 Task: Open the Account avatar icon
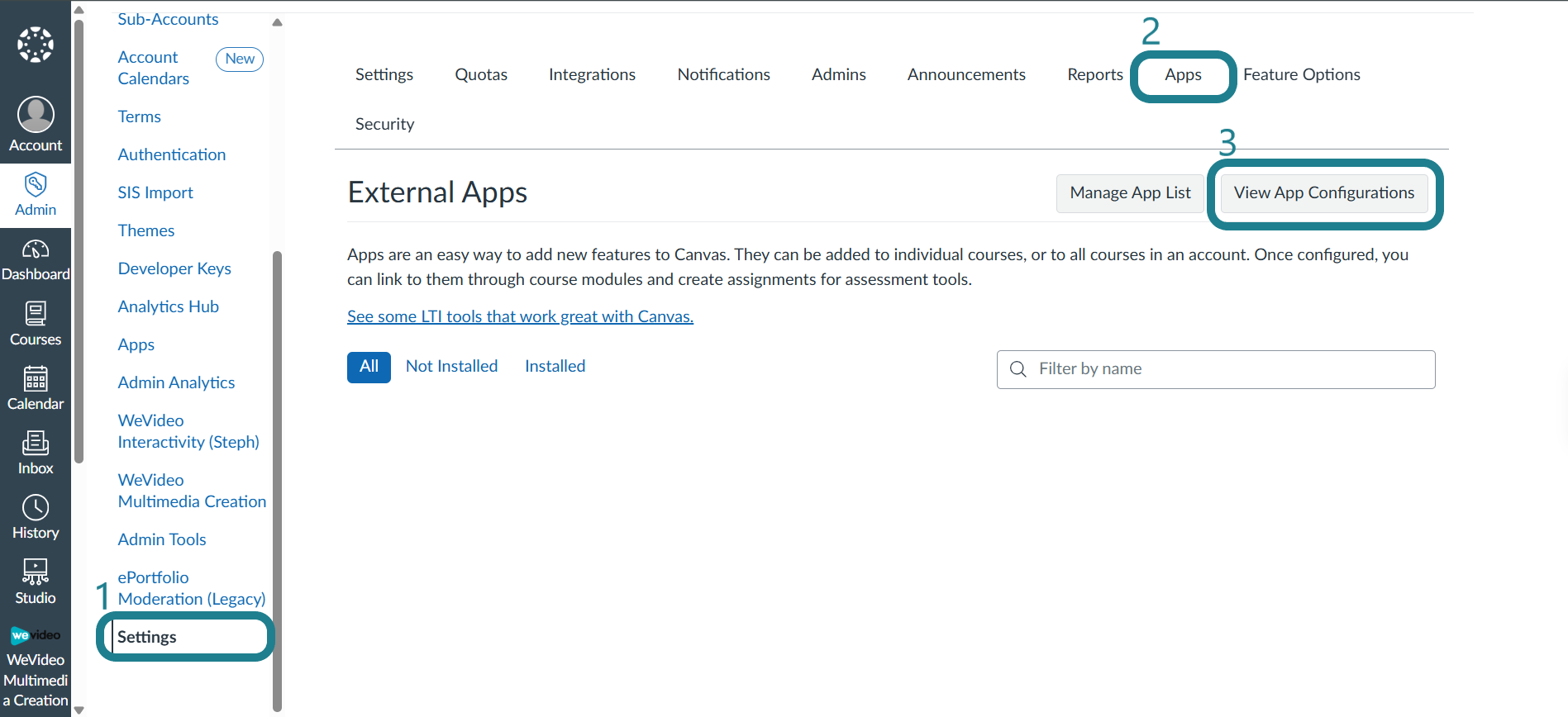point(36,114)
